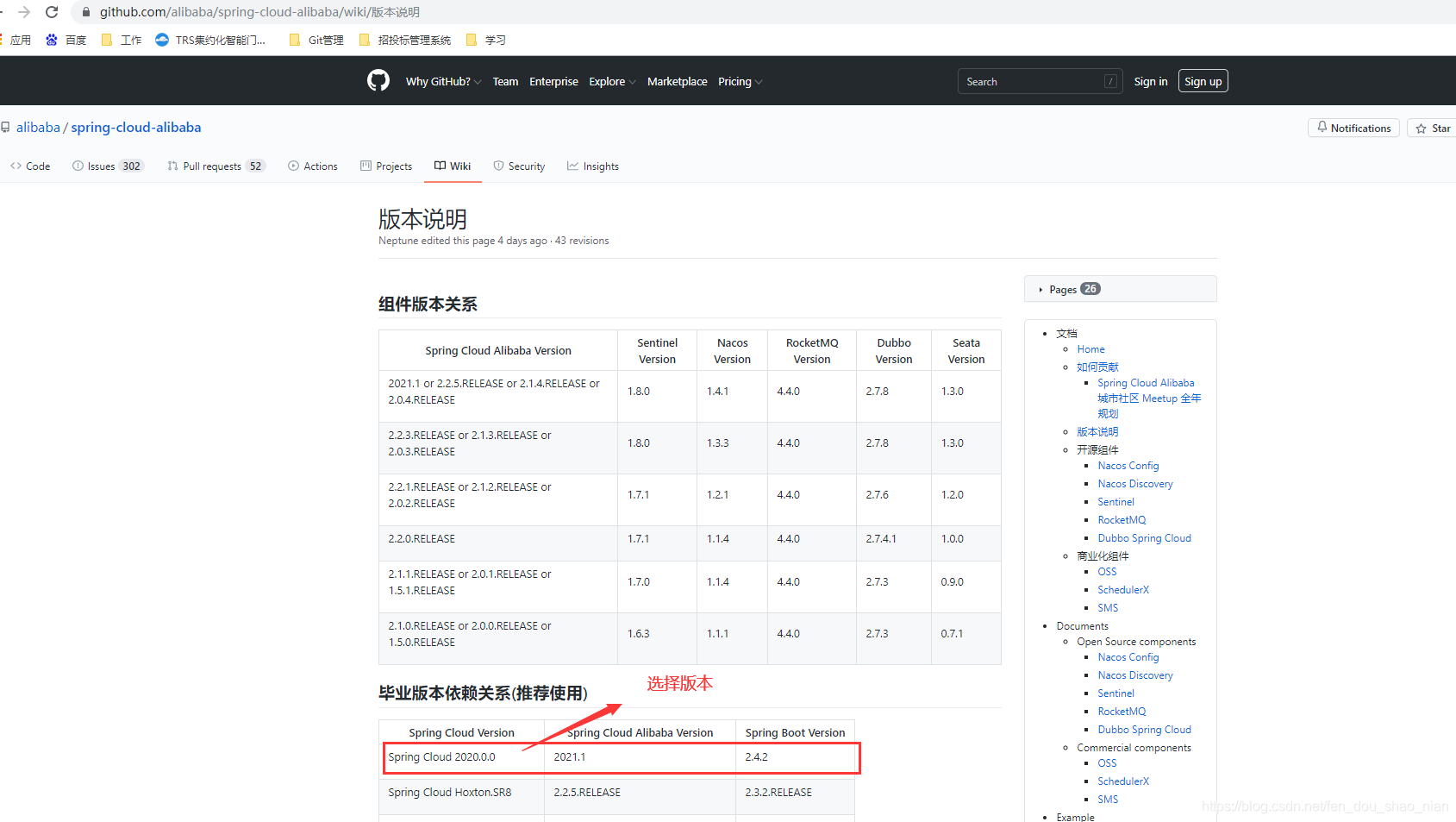Screen dimensions: 1456x822
Task: Open OSS under Commercial components
Action: coord(1107,763)
